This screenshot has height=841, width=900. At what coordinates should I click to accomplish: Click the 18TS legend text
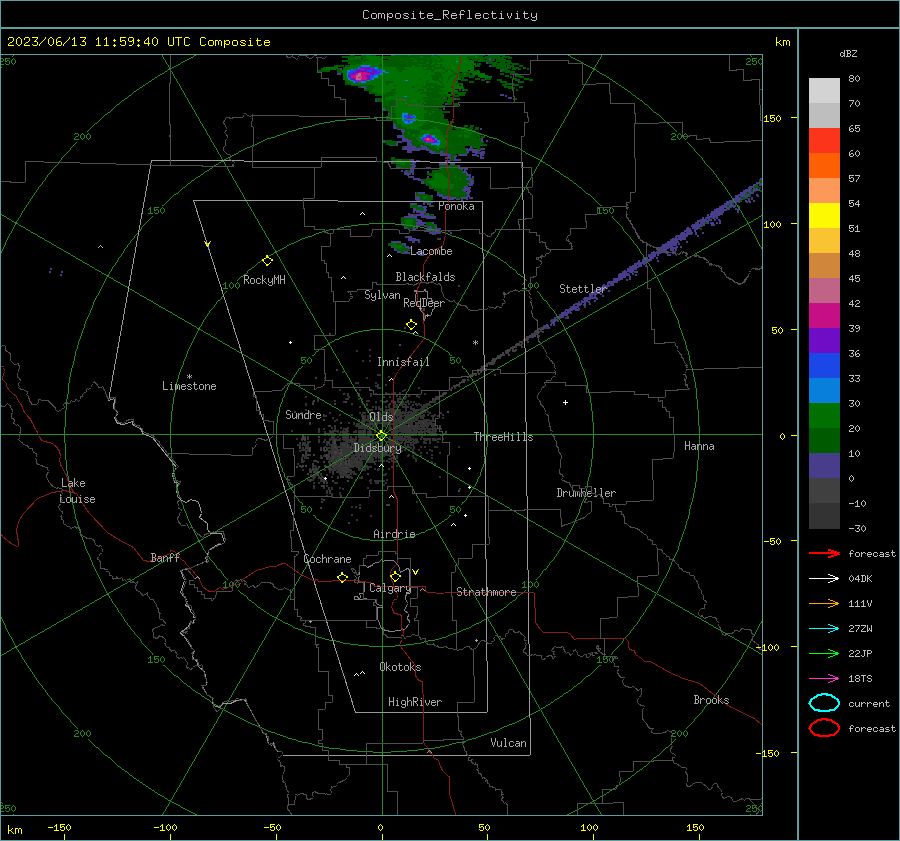point(860,679)
